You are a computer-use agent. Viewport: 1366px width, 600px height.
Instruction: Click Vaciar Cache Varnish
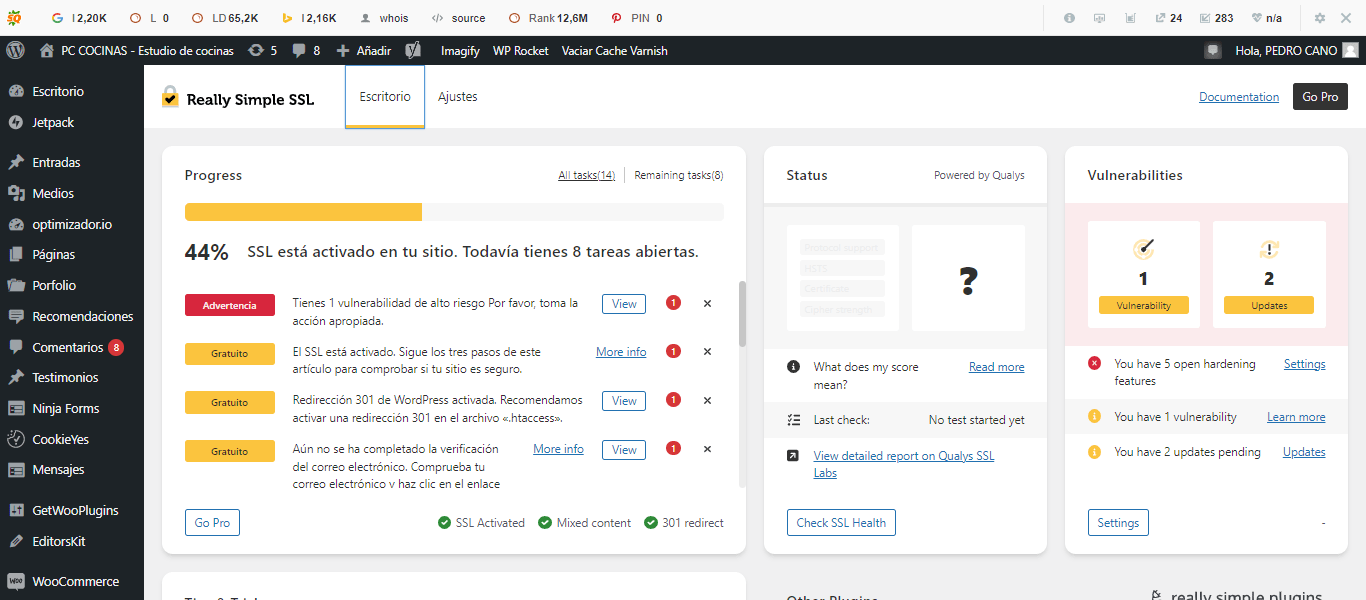tap(614, 50)
